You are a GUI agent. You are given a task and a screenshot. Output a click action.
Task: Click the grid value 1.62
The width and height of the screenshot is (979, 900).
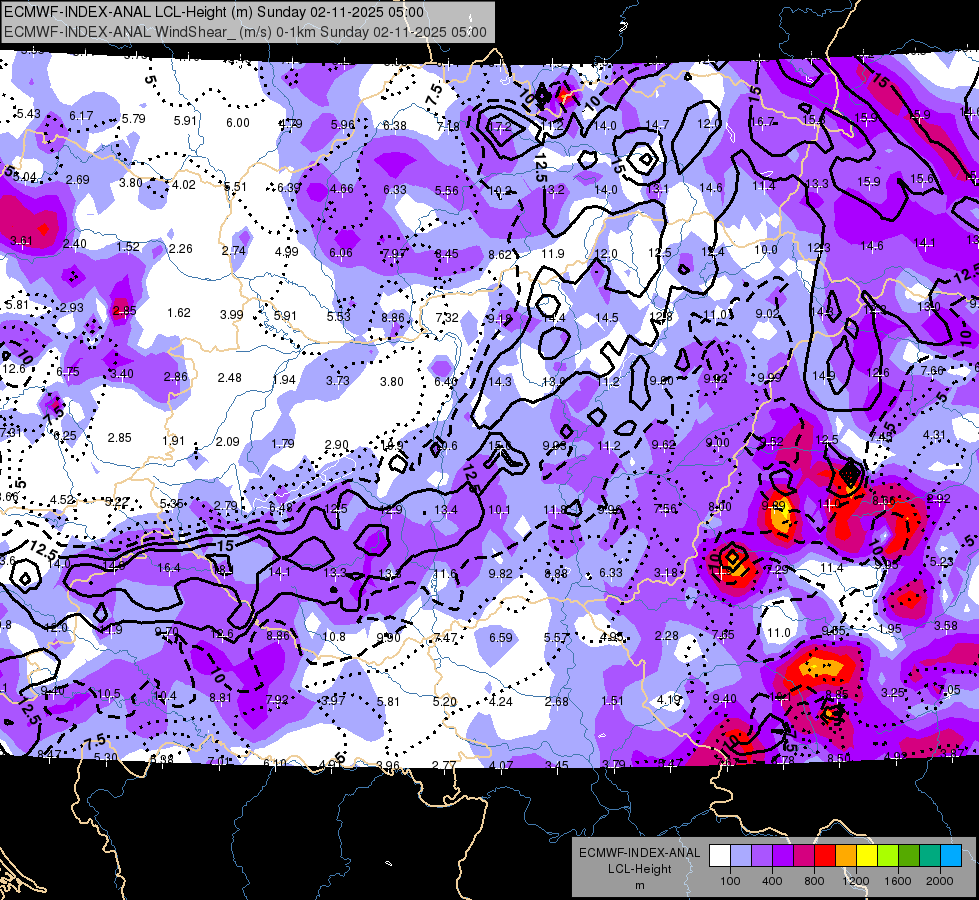(179, 312)
